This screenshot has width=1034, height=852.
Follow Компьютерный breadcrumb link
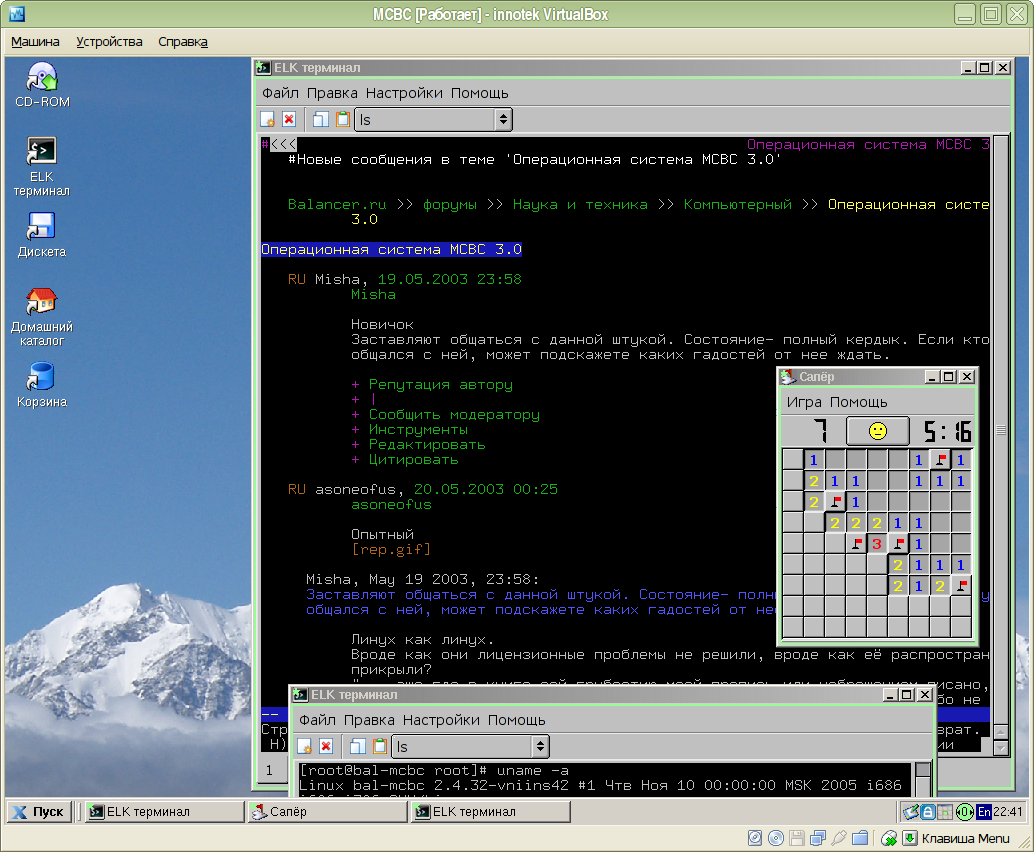click(737, 204)
